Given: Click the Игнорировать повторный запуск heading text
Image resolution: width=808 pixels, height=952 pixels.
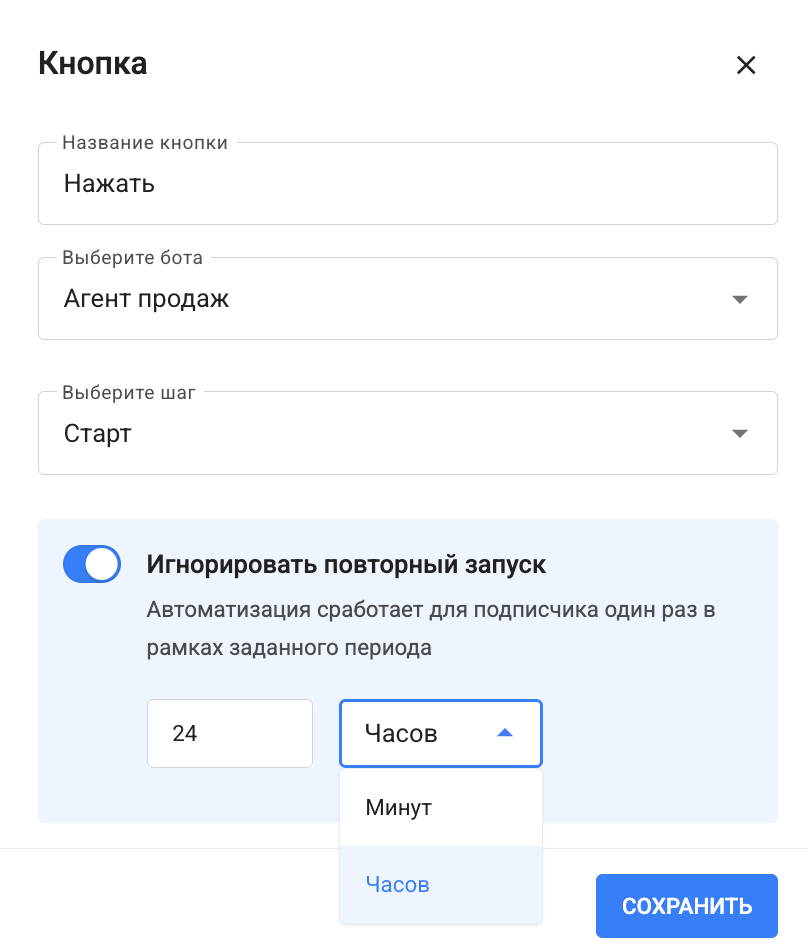Looking at the screenshot, I should (x=346, y=565).
